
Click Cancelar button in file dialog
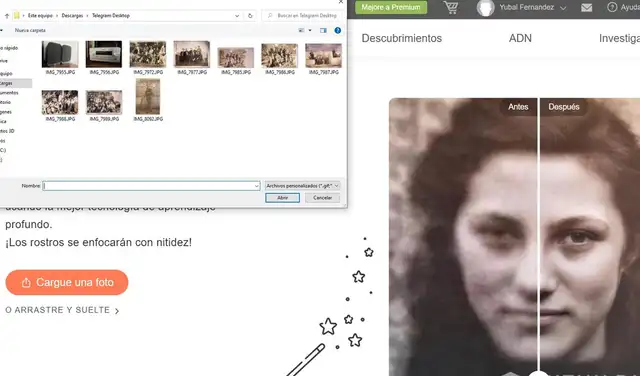(322, 198)
